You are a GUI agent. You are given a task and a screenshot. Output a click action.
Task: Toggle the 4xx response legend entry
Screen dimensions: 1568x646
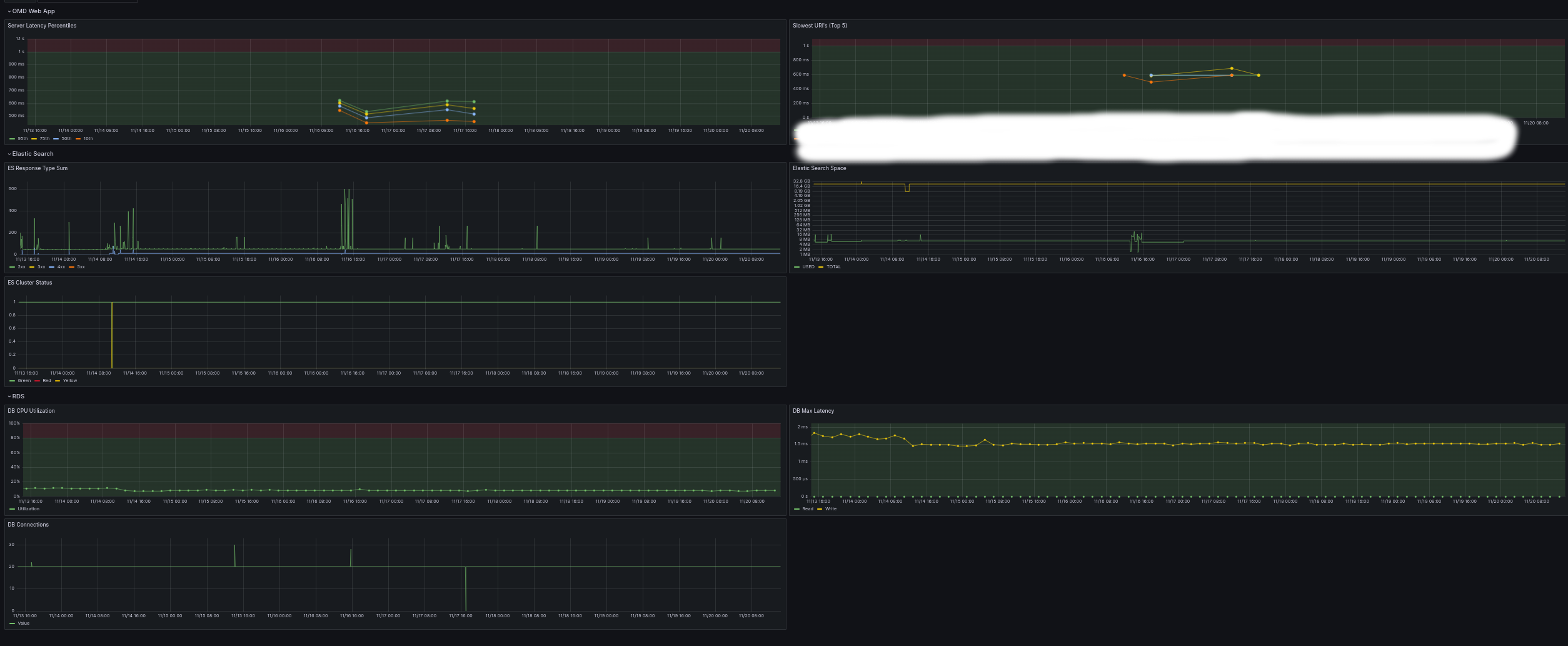point(61,267)
